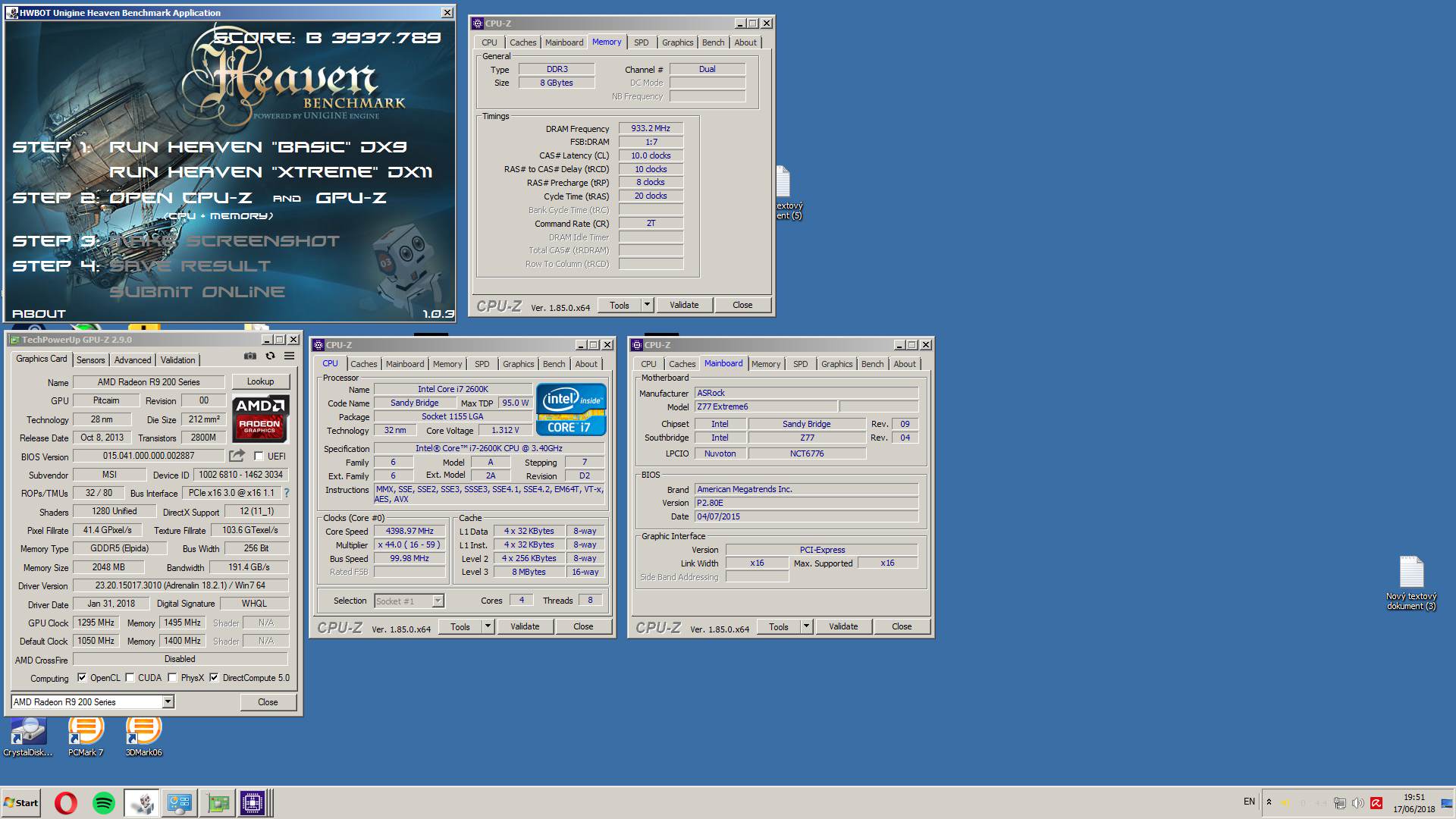Click the Lookup button in GPU-Z
1456x819 pixels.
pyautogui.click(x=260, y=381)
